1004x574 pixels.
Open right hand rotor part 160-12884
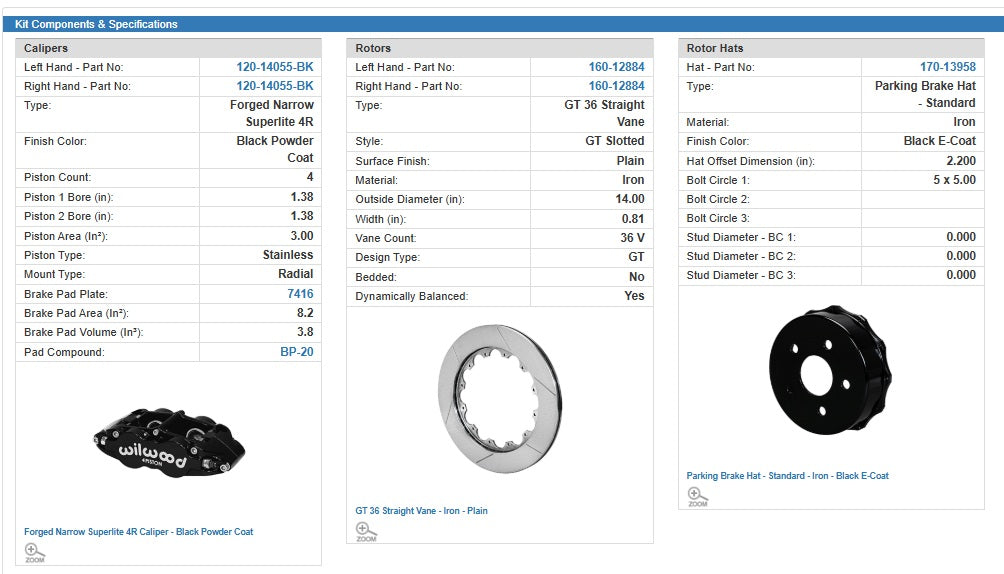click(616, 86)
